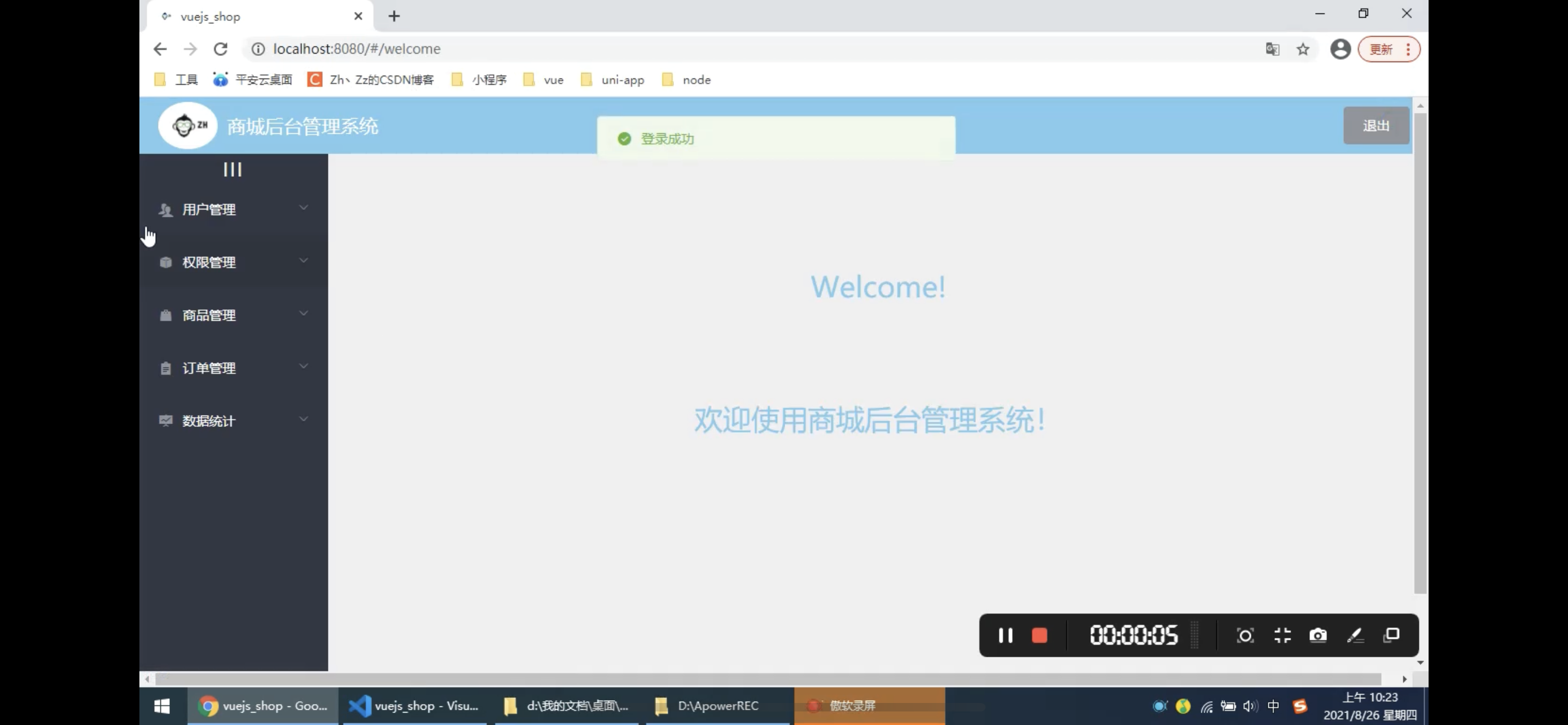1568x725 pixels.
Task: Open the Zh丶Zz的CSDN博客 bookmark
Action: pyautogui.click(x=371, y=80)
